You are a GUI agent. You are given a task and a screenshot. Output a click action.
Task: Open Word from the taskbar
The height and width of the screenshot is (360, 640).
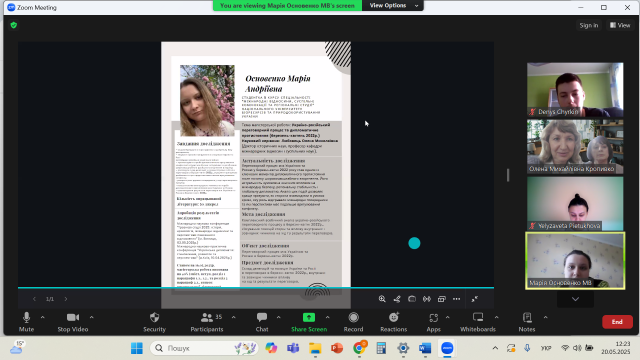[x=425, y=348]
